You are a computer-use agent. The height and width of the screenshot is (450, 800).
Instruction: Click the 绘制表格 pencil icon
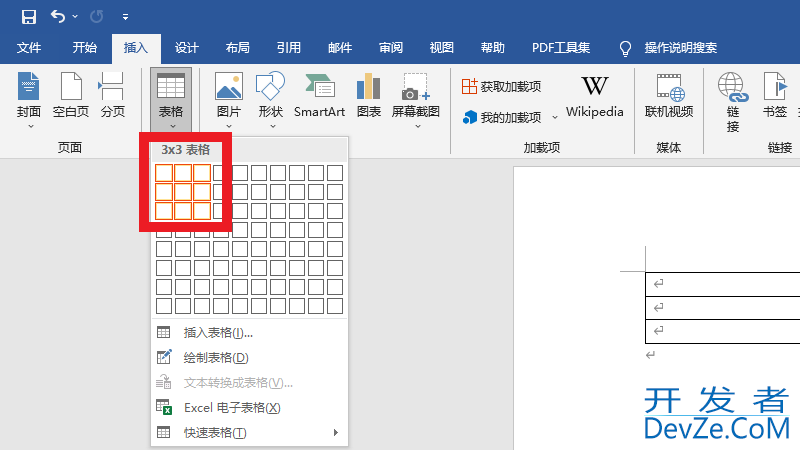[164, 357]
